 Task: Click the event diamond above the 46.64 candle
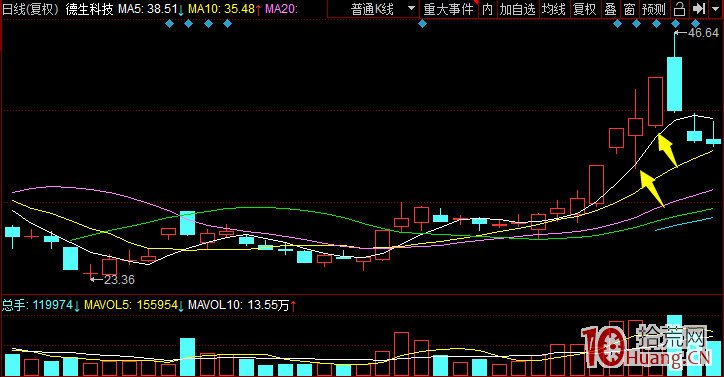click(x=676, y=24)
